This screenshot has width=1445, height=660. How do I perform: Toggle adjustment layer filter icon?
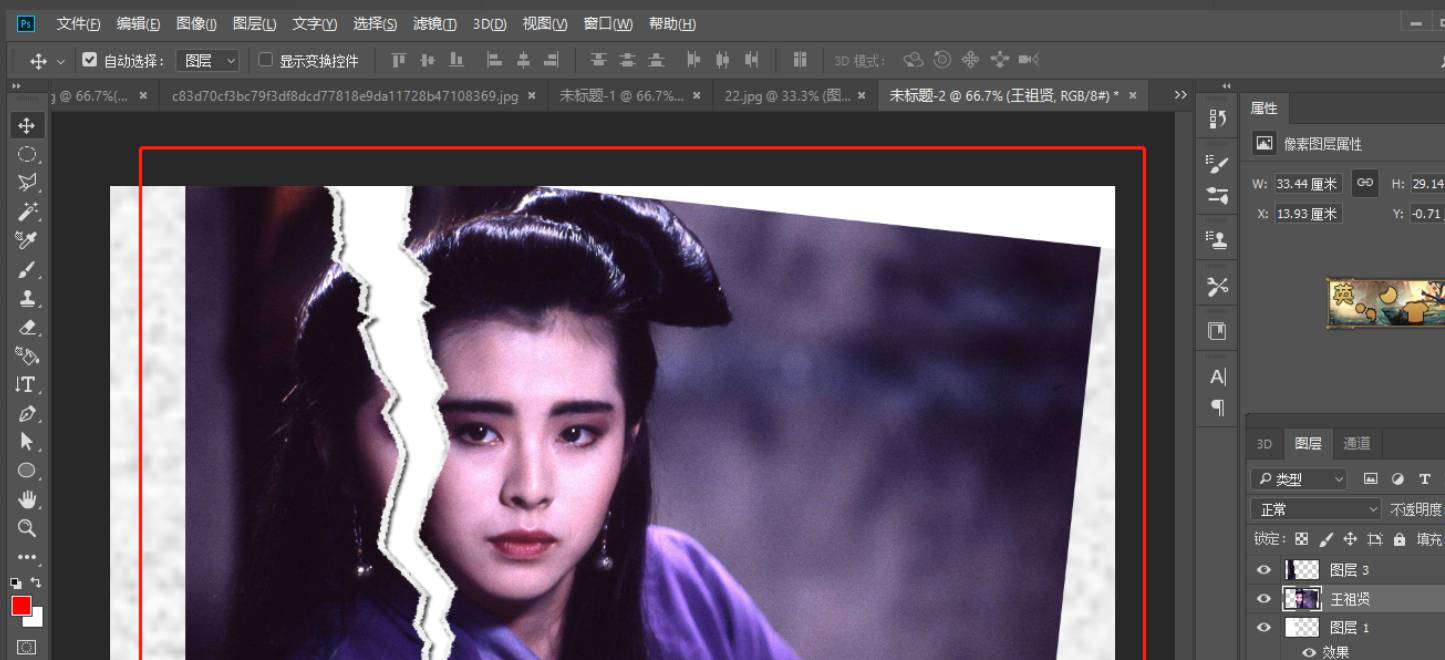[x=1398, y=480]
